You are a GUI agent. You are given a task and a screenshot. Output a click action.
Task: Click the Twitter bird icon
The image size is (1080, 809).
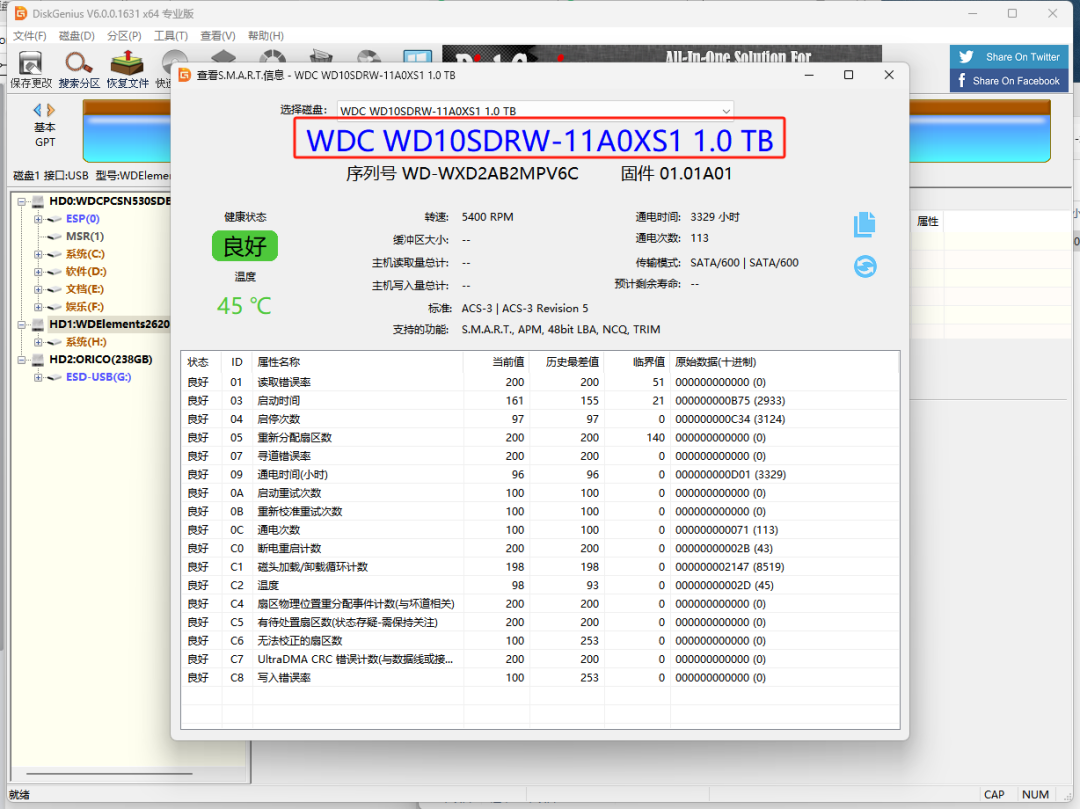point(966,57)
